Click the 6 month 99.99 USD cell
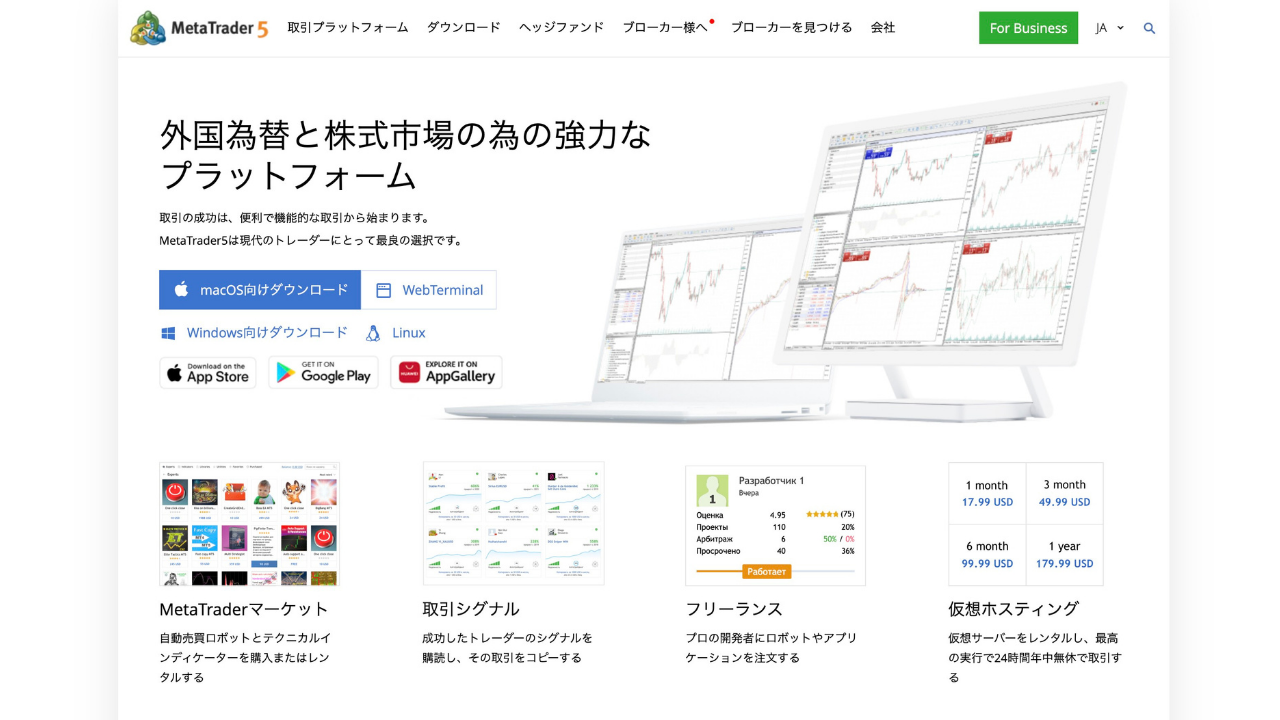The image size is (1280, 720). (x=987, y=555)
